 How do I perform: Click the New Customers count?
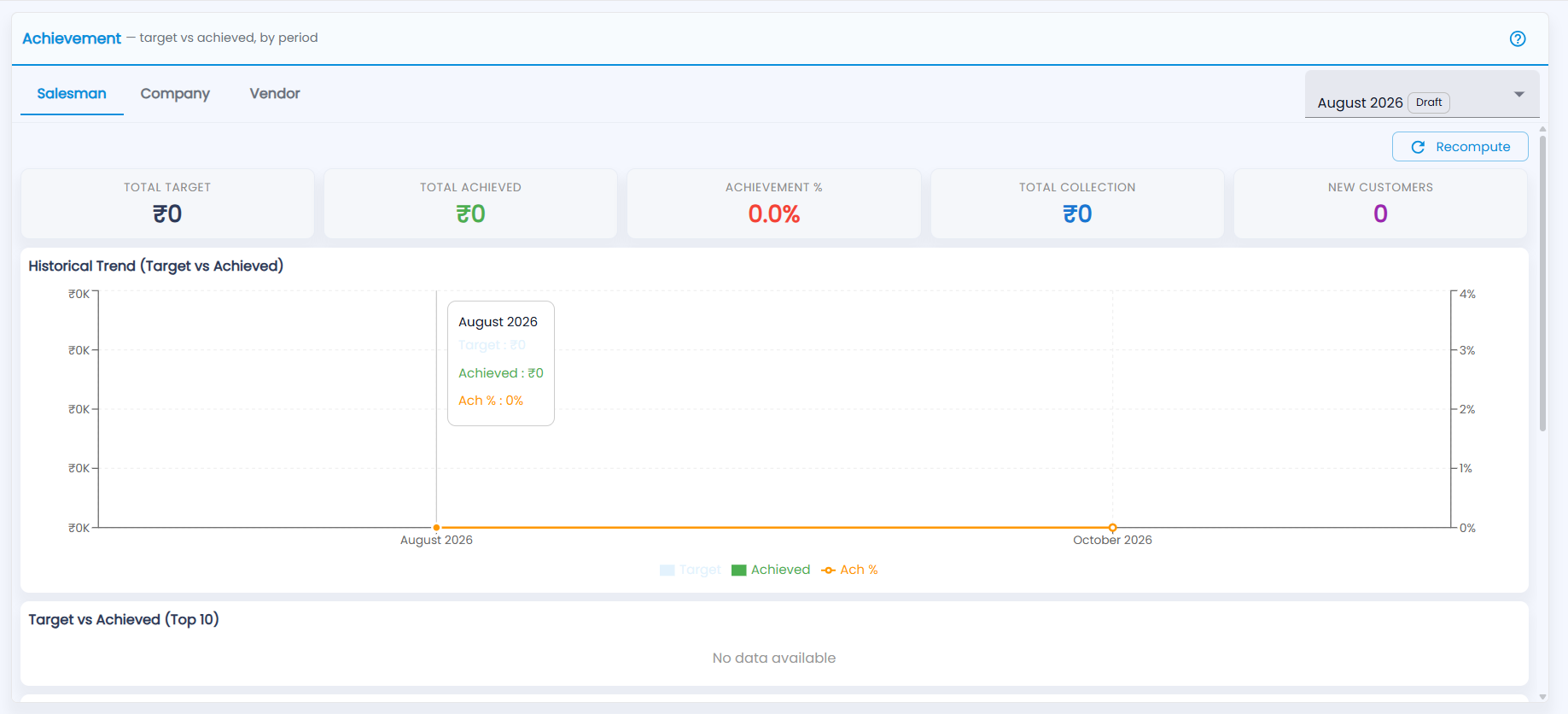click(x=1380, y=214)
